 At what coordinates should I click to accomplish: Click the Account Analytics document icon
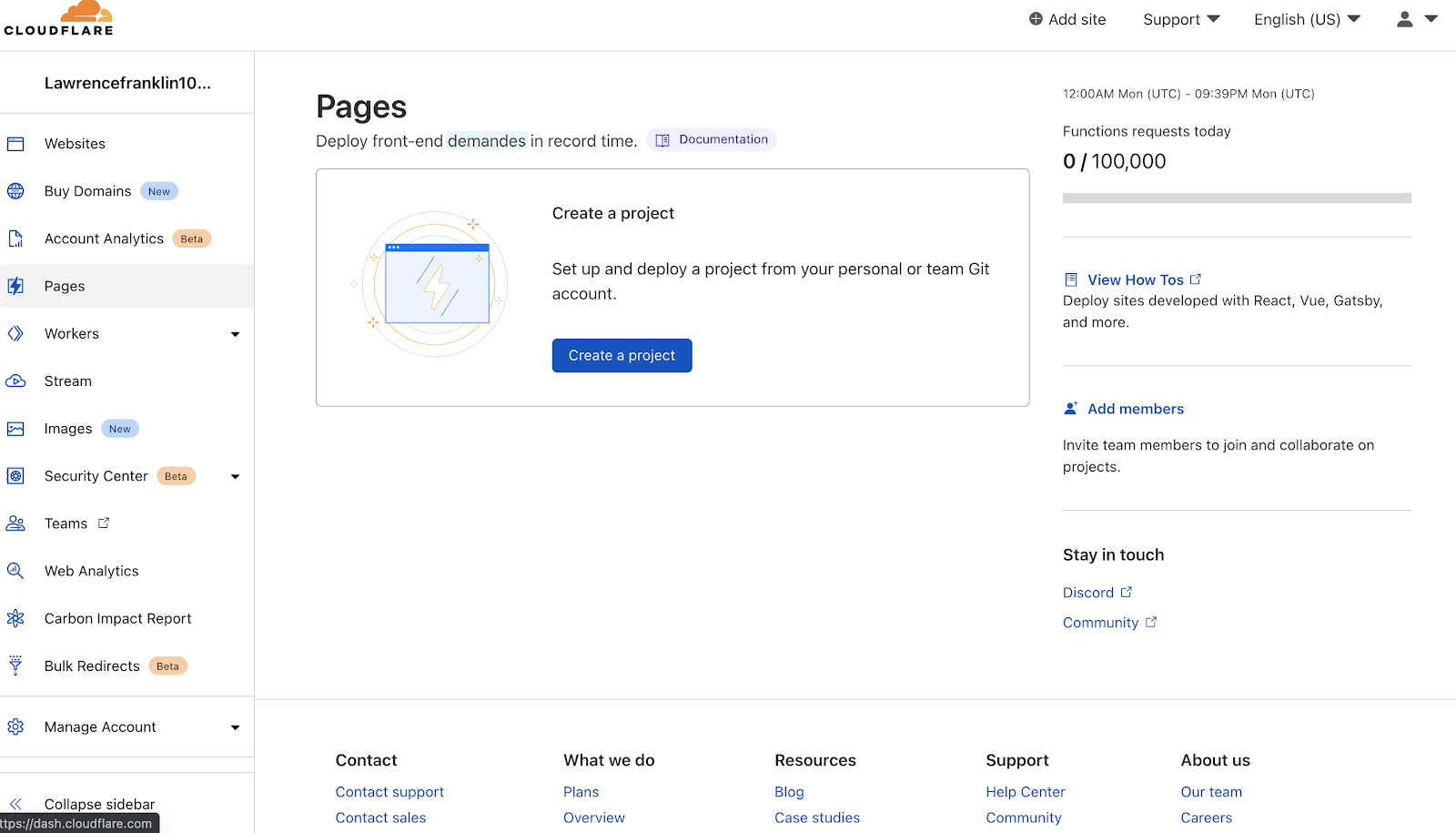pos(15,239)
